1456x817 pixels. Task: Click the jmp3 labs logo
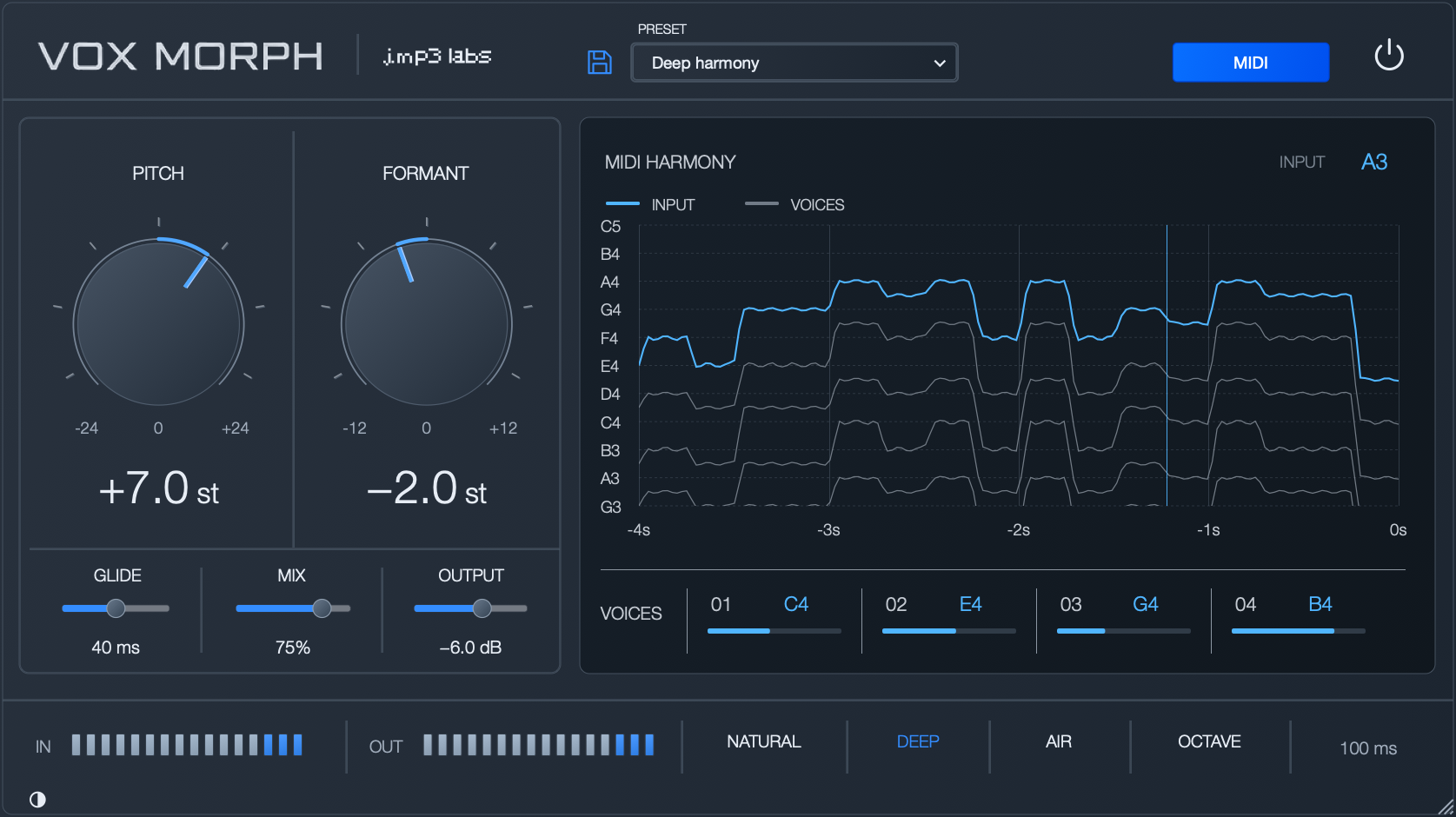click(436, 56)
